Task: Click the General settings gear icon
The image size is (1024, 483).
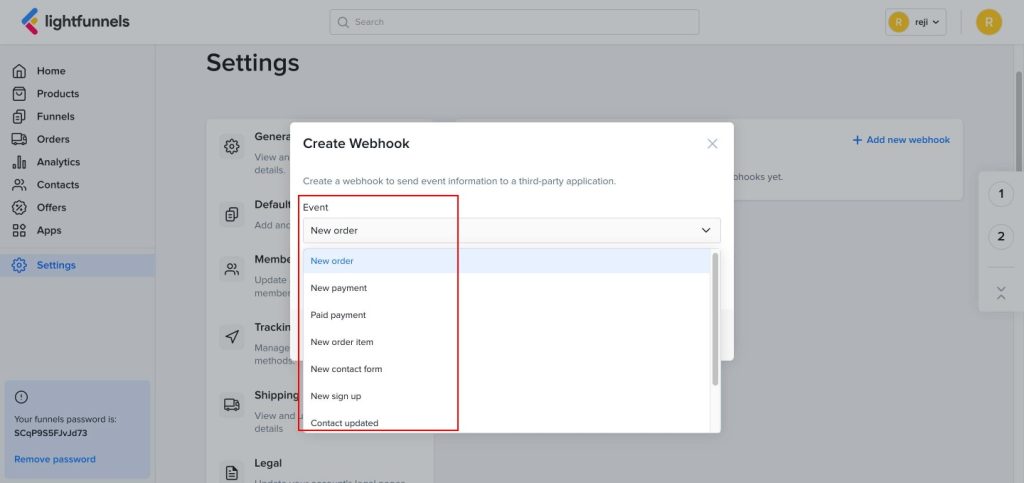Action: [232, 146]
